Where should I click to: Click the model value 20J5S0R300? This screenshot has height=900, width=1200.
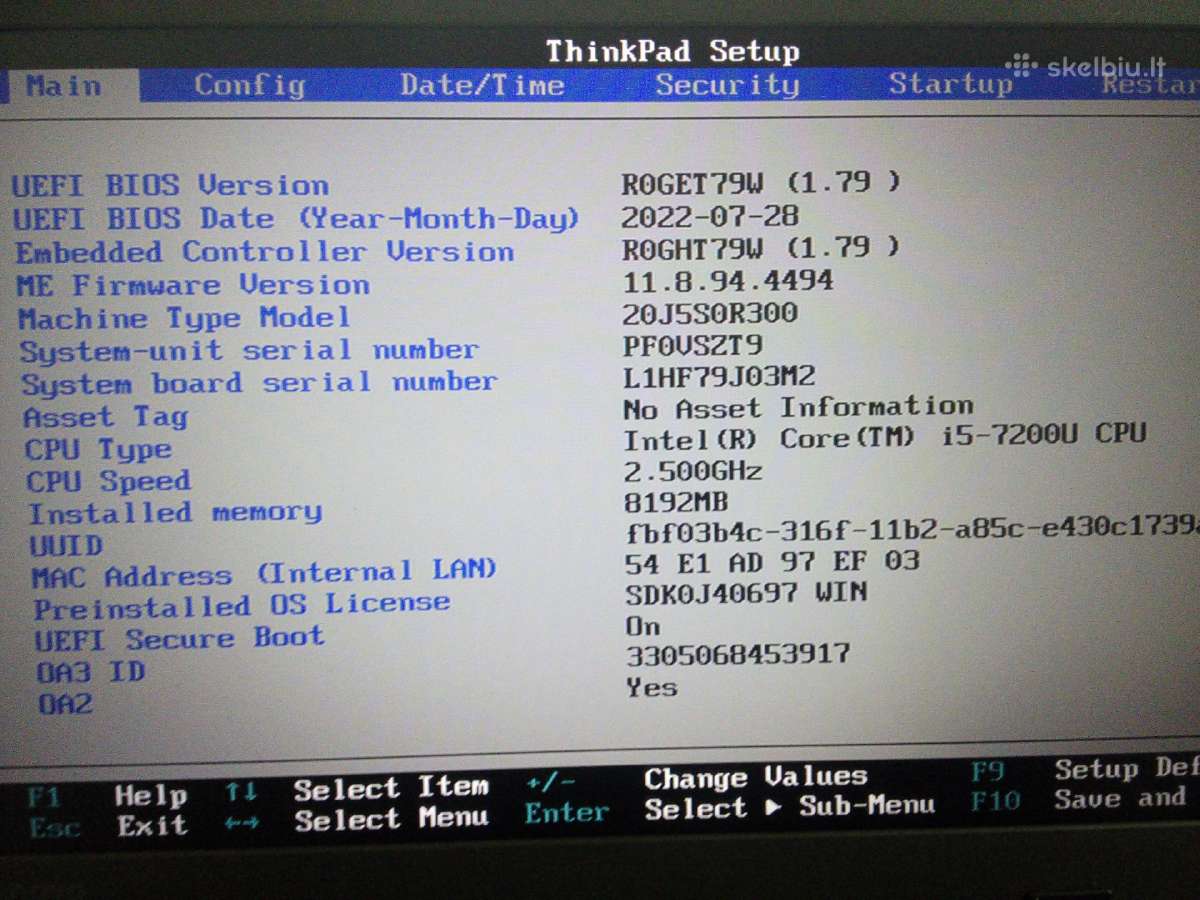click(x=710, y=314)
